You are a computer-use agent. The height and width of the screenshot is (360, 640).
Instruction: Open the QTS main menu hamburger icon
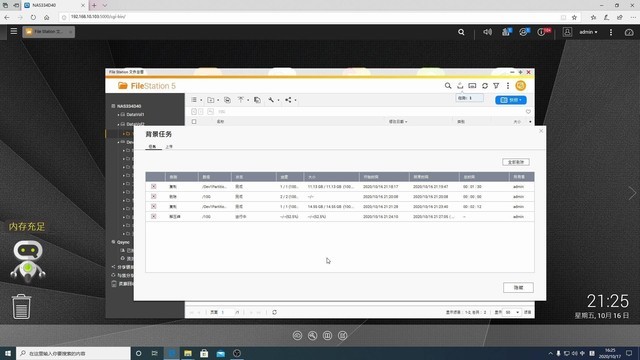13,31
